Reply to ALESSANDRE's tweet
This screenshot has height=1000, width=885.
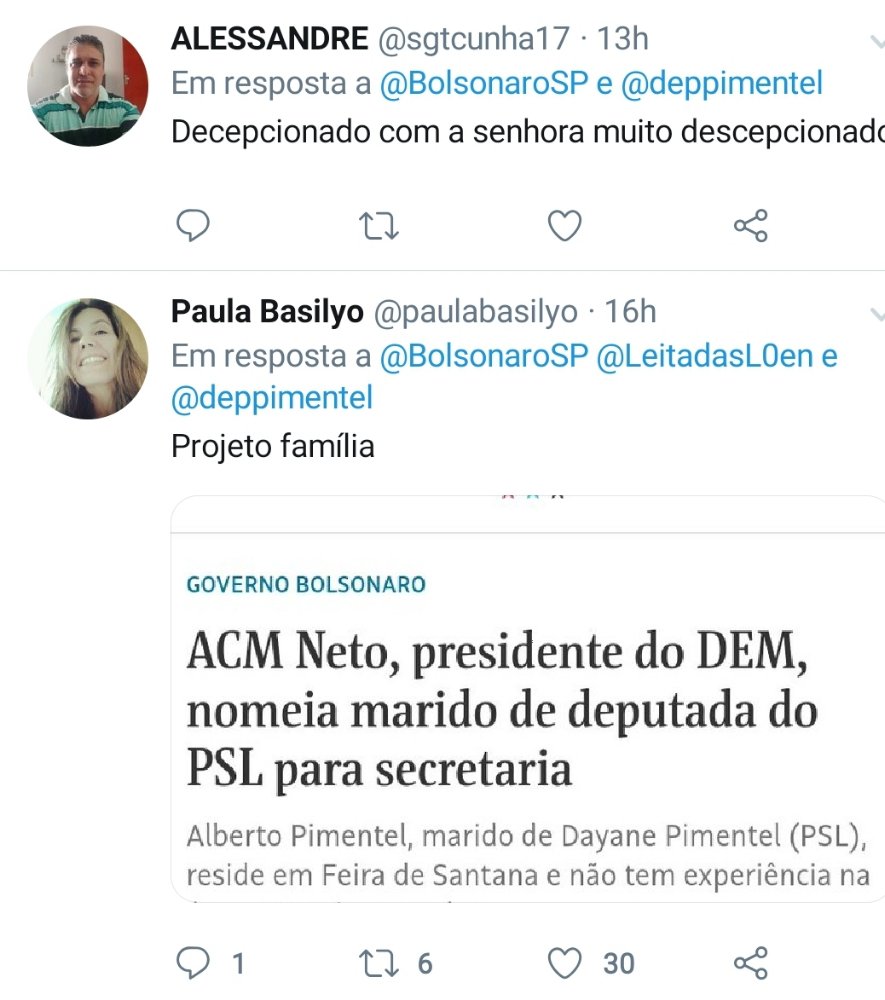(x=192, y=226)
